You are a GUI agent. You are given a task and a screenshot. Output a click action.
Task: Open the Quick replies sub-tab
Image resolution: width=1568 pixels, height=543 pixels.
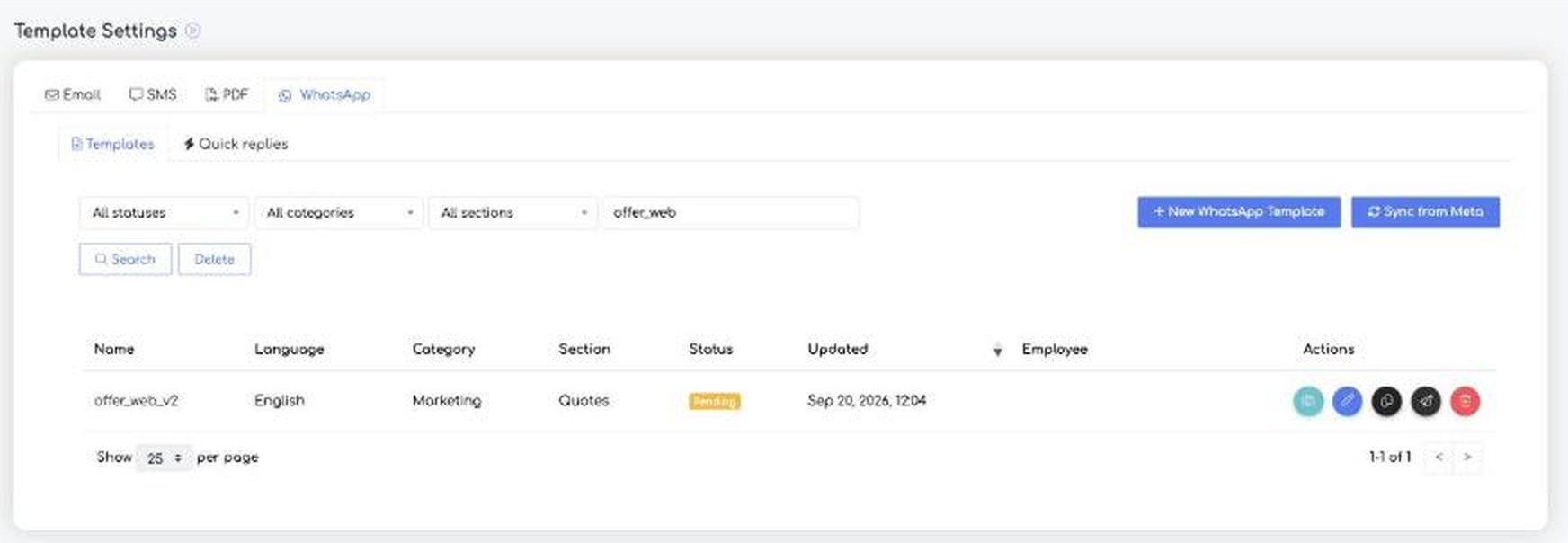(x=236, y=144)
